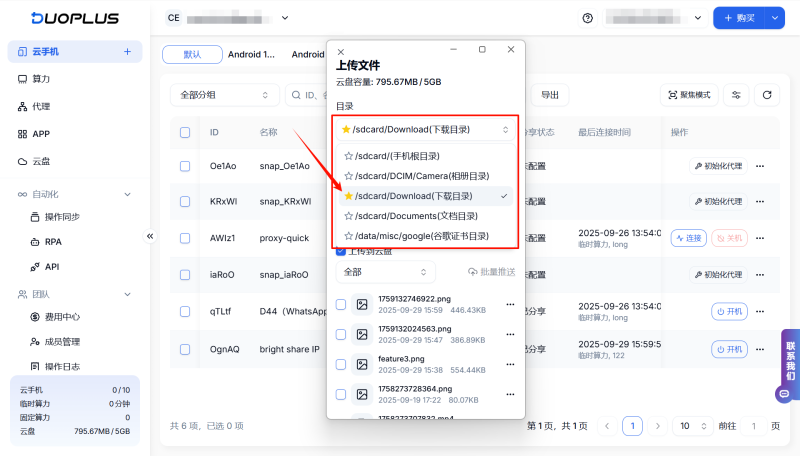Open the filter settings sliders icon
Viewport: 800px width, 456px height.
(x=737, y=95)
